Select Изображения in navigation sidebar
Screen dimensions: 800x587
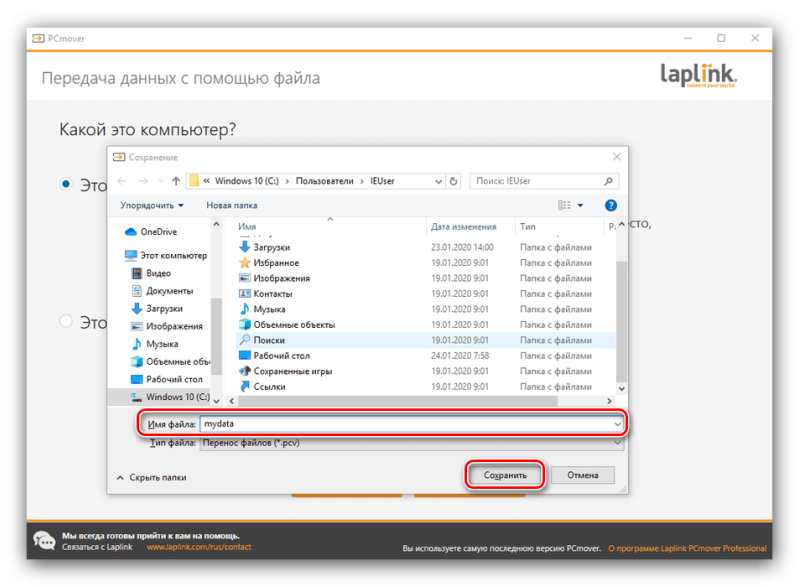pos(167,326)
